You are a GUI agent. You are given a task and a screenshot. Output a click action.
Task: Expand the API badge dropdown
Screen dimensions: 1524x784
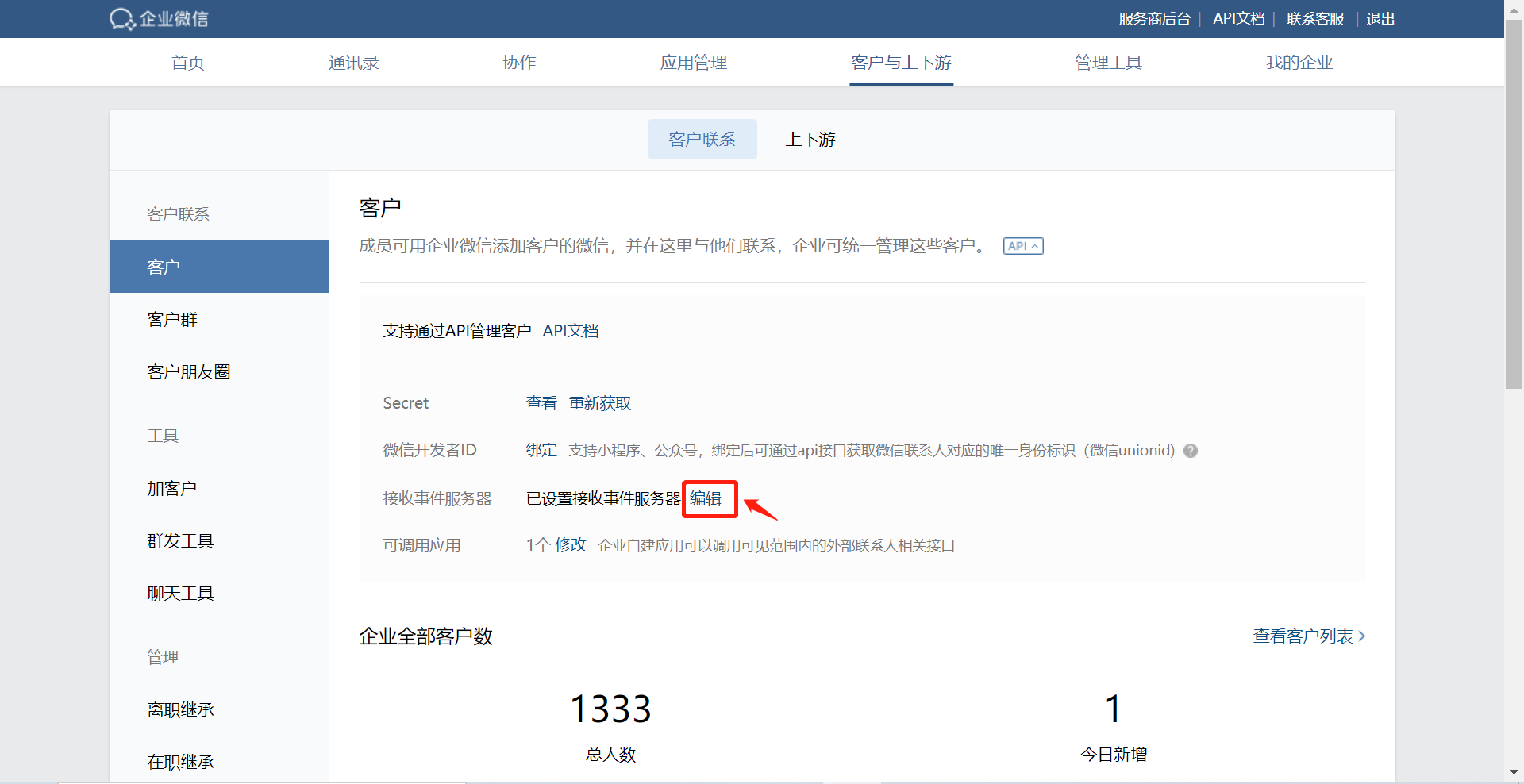click(1023, 246)
